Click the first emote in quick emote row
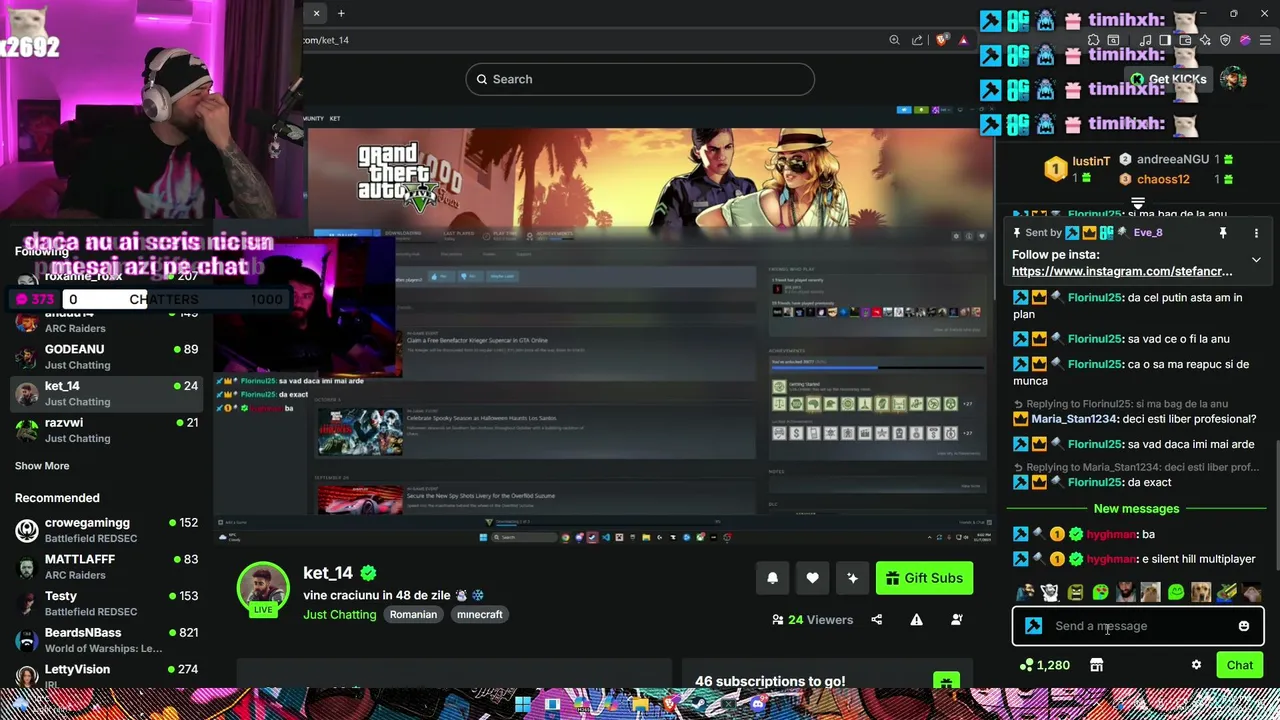Viewport: 1280px width, 720px height. click(x=1025, y=593)
